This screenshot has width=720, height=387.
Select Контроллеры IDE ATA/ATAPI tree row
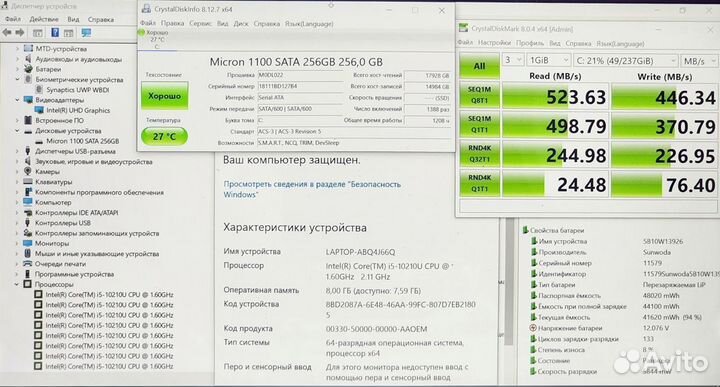pos(77,213)
